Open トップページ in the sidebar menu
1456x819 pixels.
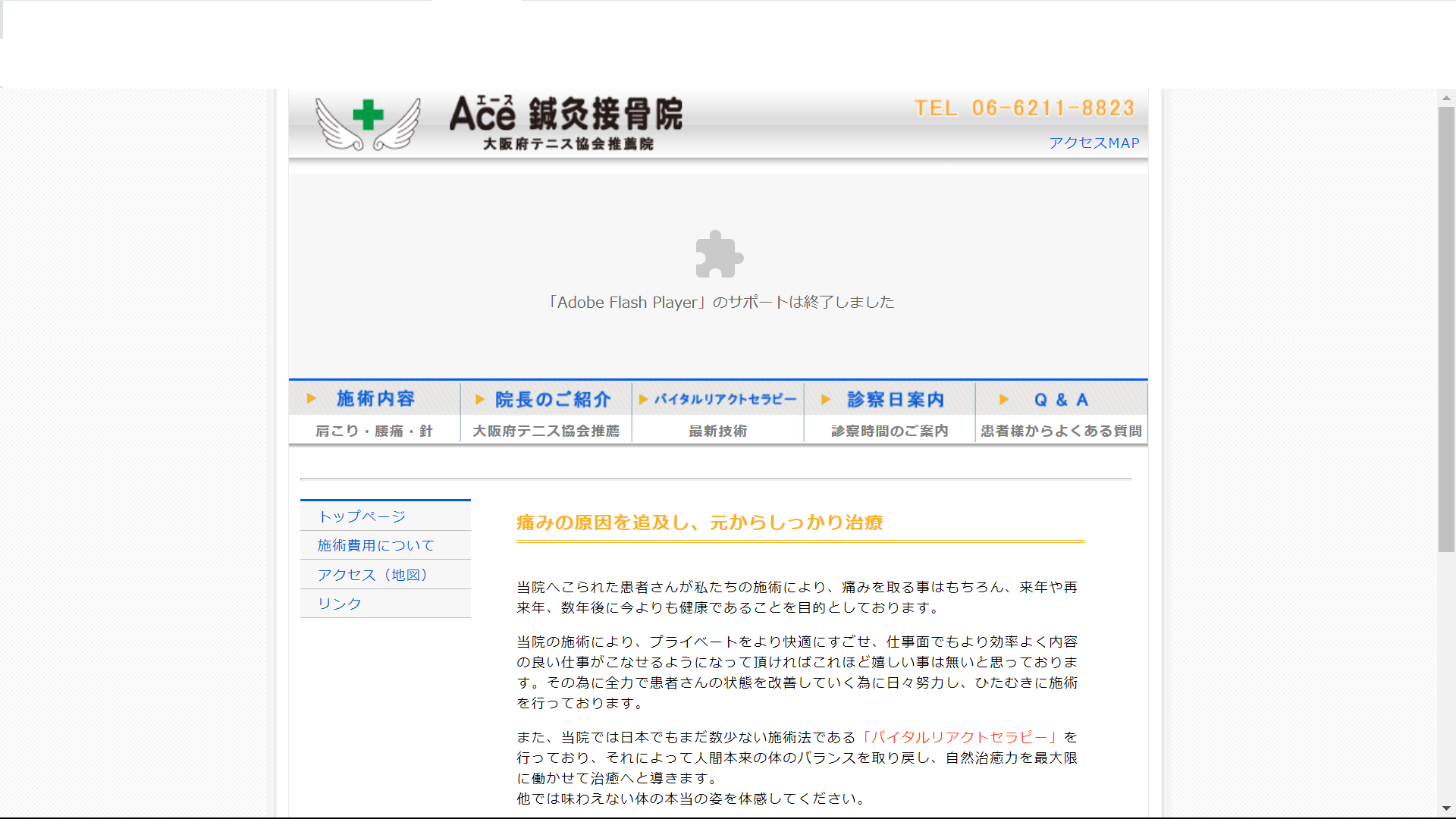[x=385, y=516]
